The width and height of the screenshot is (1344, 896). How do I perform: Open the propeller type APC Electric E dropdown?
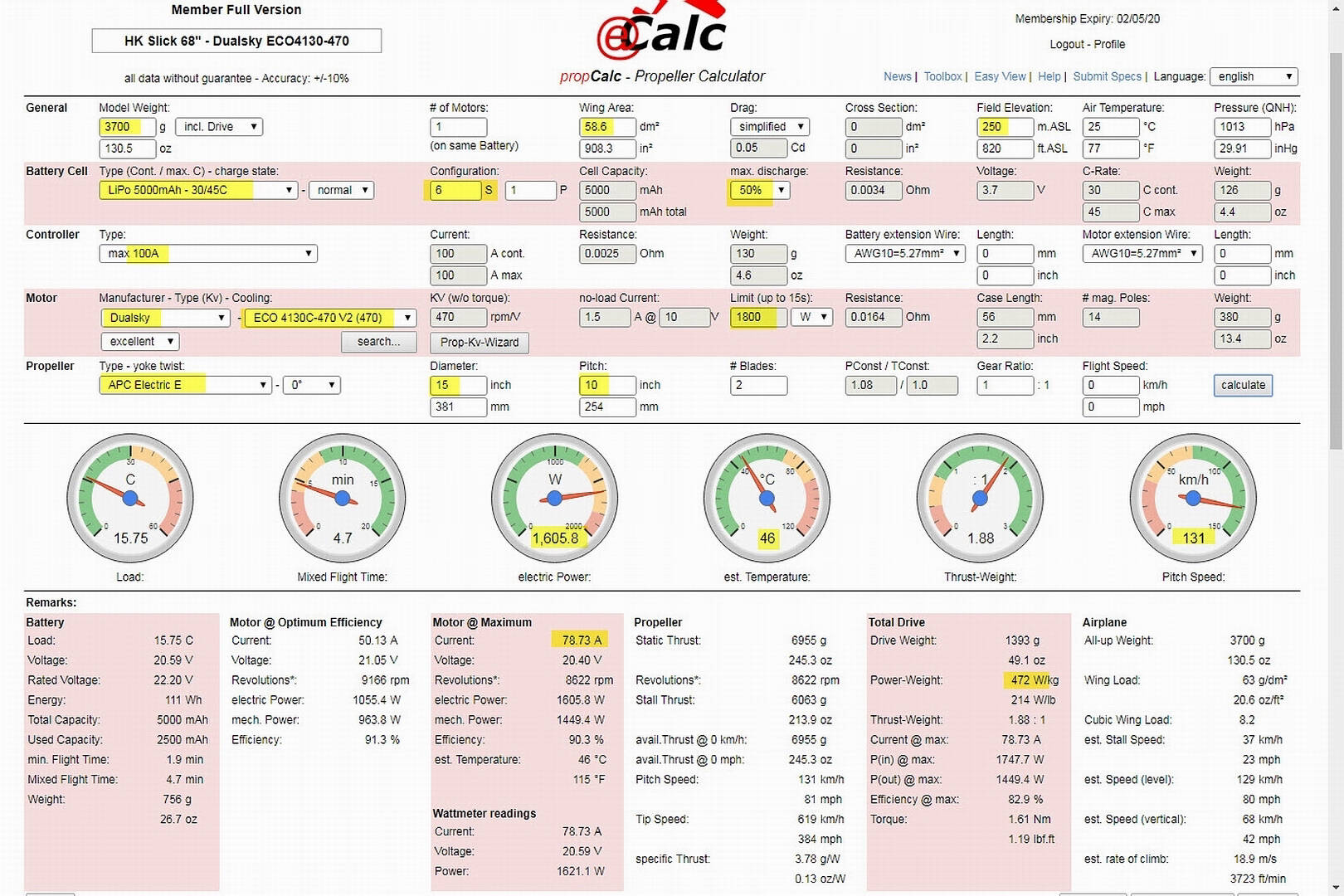[x=184, y=385]
